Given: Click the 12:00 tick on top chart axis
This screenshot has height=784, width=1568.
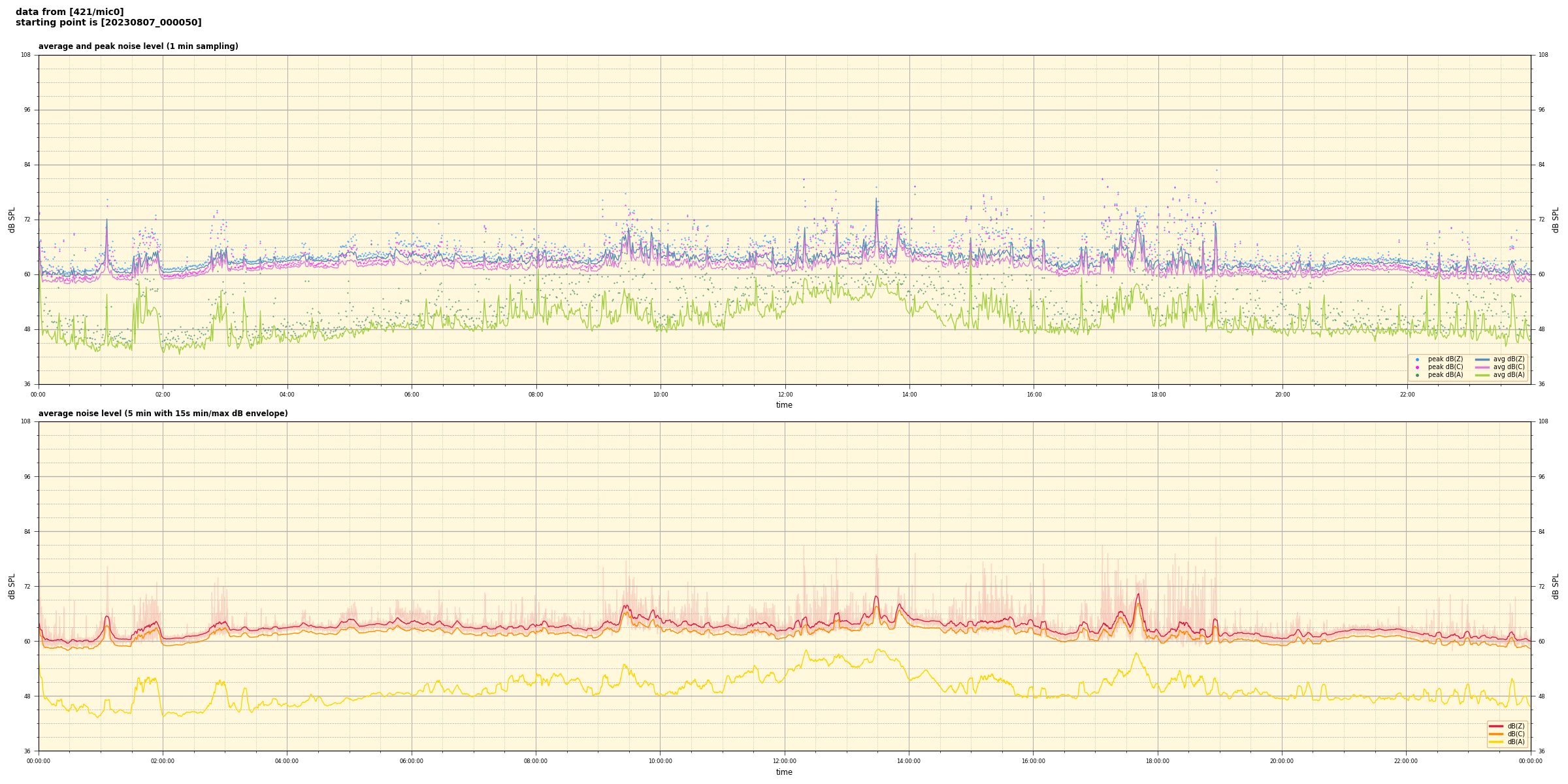Looking at the screenshot, I should click(785, 395).
